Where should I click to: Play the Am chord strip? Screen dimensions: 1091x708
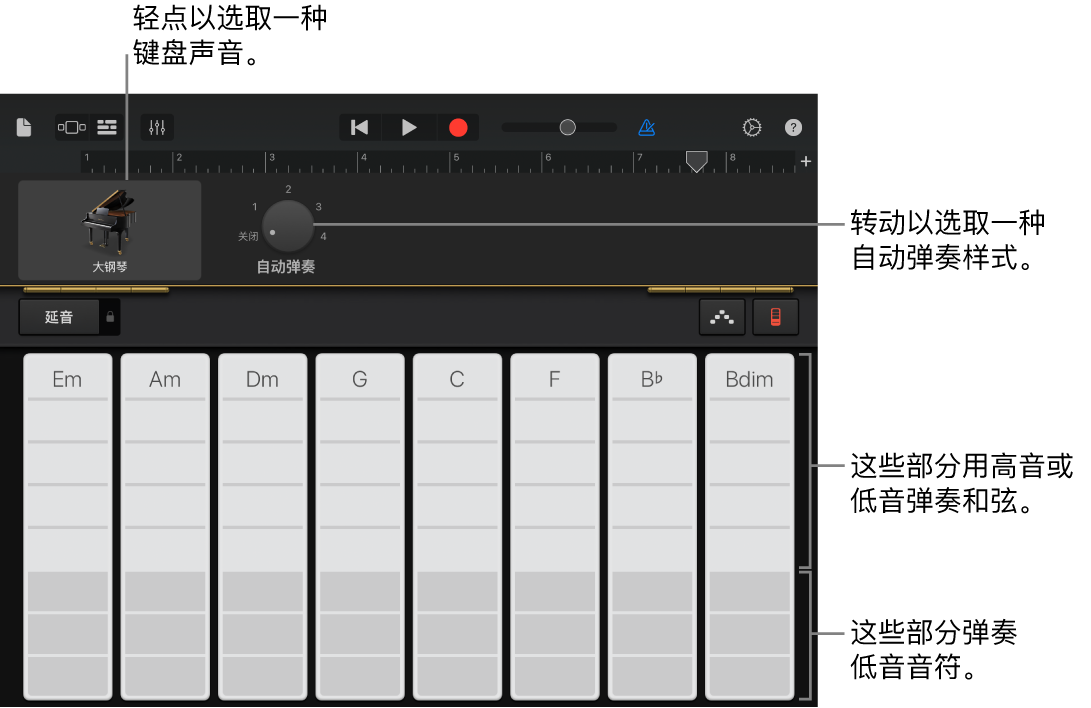click(x=165, y=526)
